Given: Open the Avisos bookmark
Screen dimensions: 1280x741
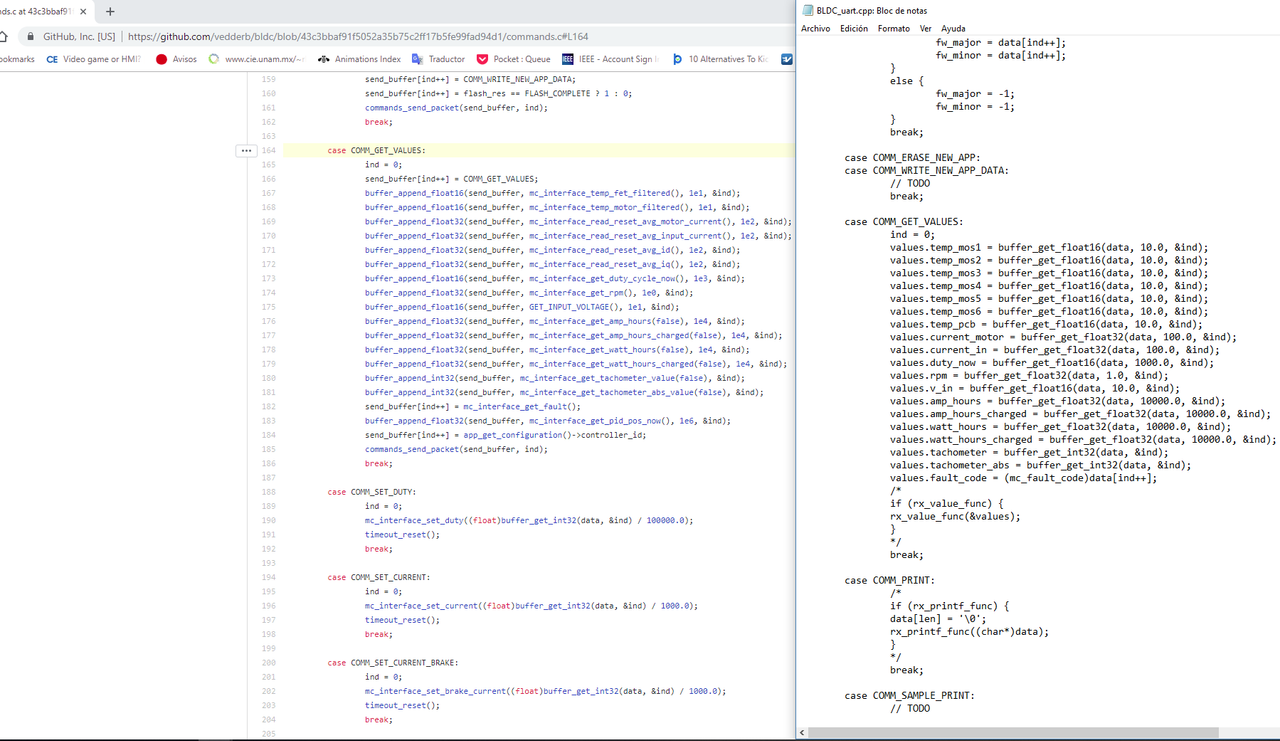Looking at the screenshot, I should pyautogui.click(x=176, y=59).
